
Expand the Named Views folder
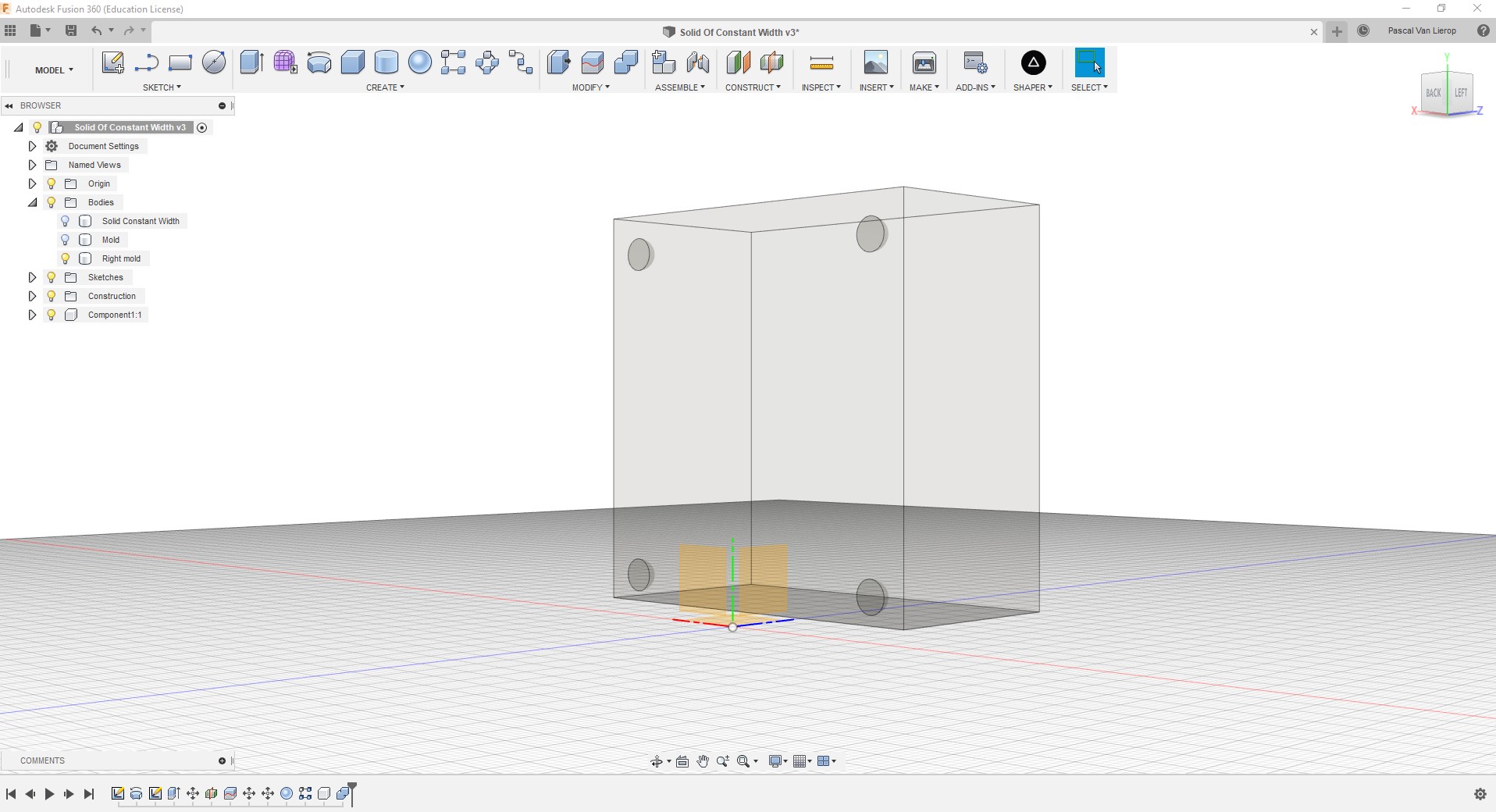pyautogui.click(x=32, y=165)
